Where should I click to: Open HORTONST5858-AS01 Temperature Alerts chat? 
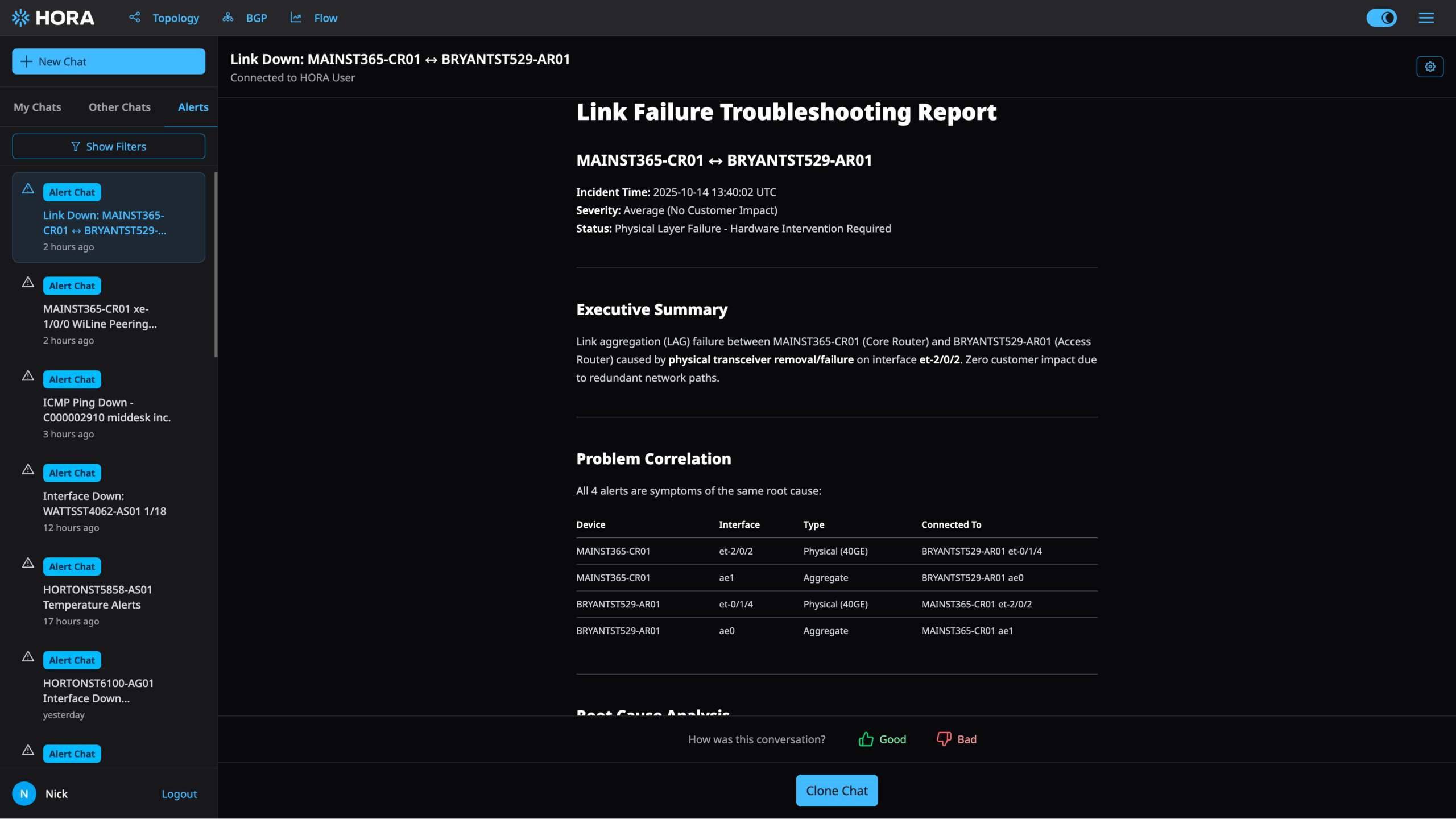point(98,597)
